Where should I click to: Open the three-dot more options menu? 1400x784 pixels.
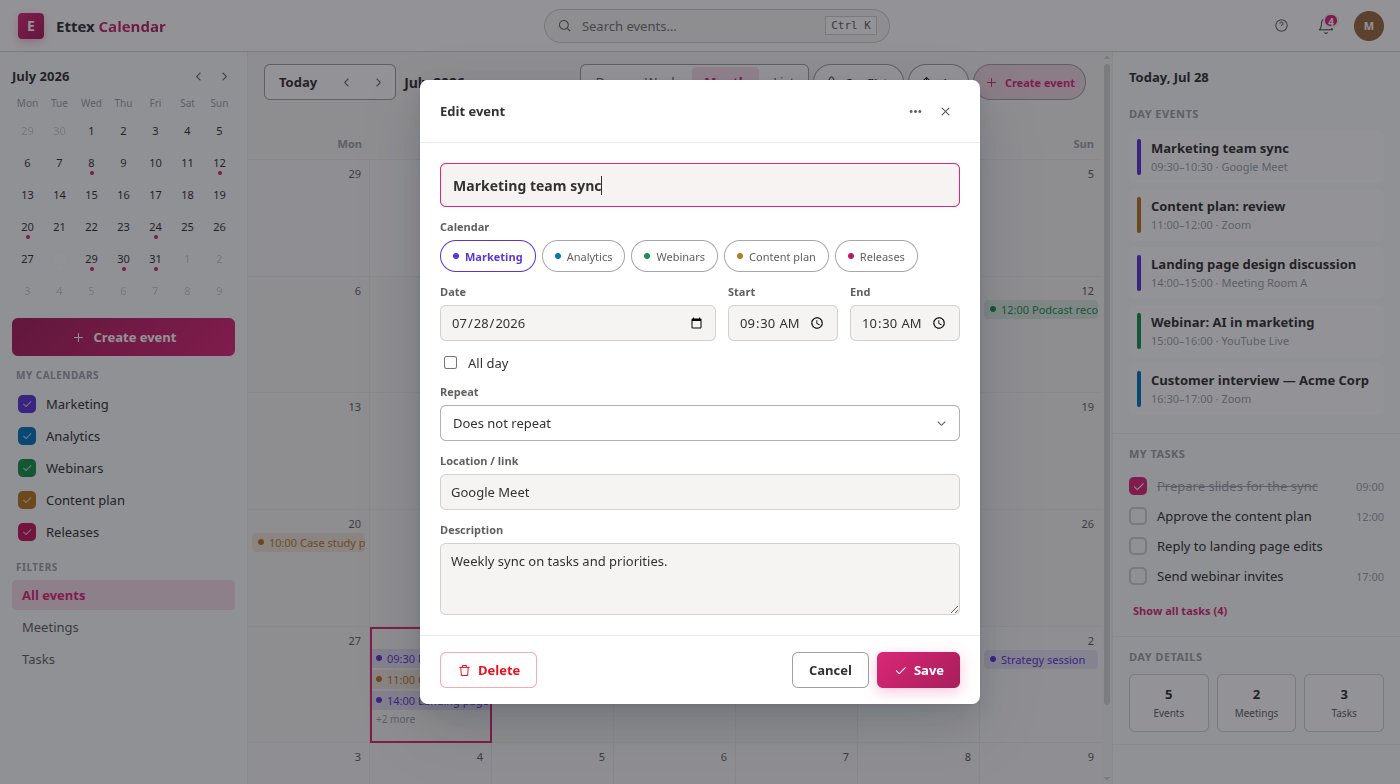(x=915, y=112)
